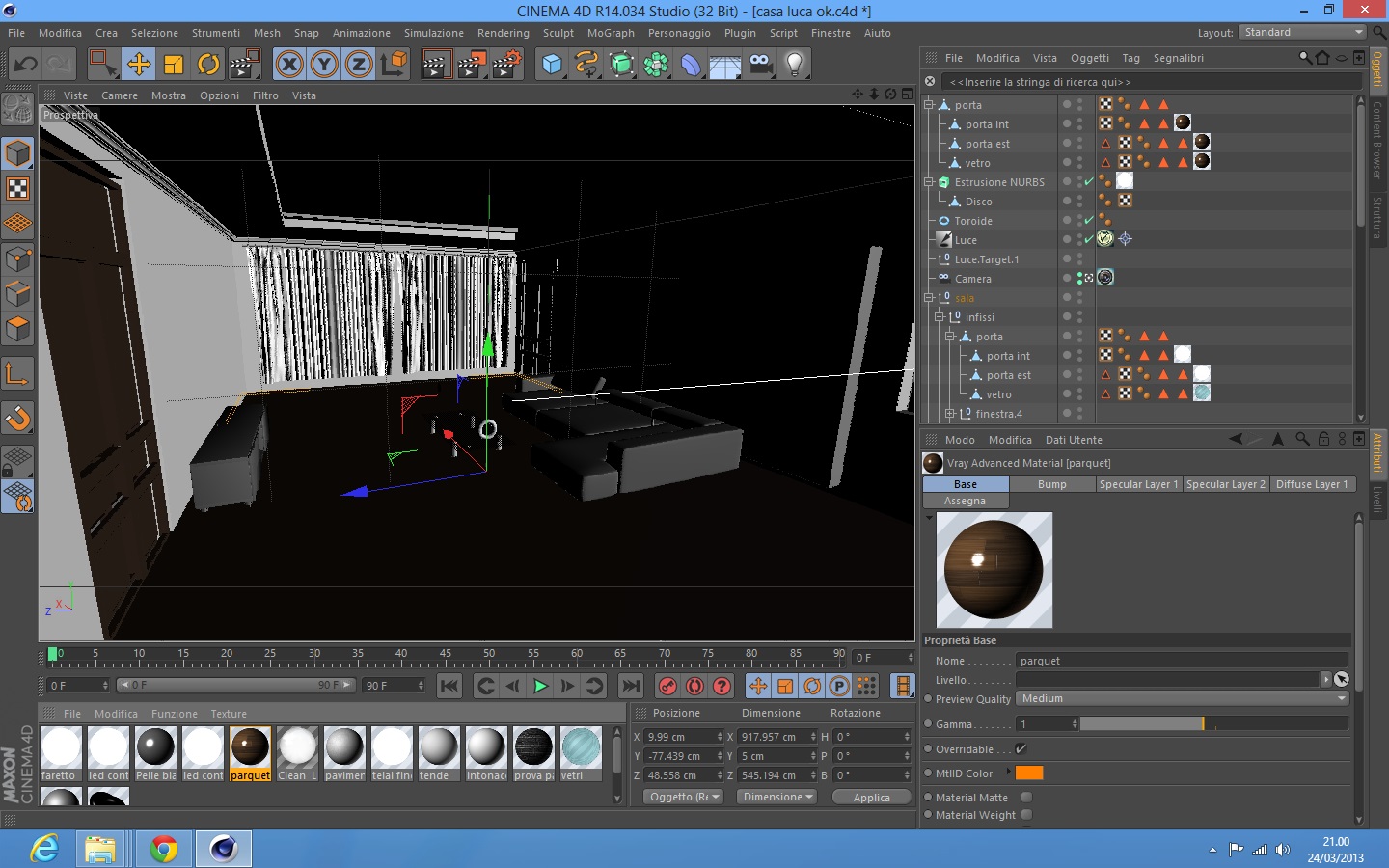
Task: Collapse the Estrusione NURBS tree item
Action: coord(929,182)
